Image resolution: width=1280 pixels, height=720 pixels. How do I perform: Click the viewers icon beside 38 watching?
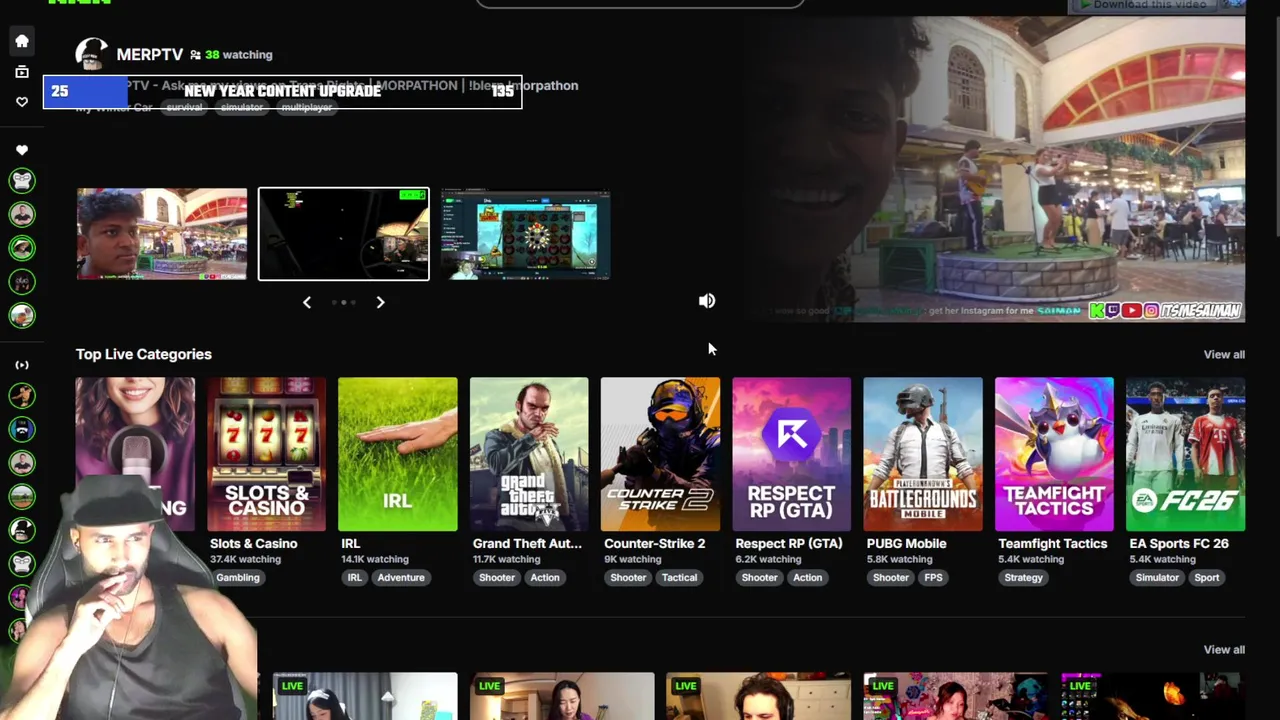tap(195, 55)
